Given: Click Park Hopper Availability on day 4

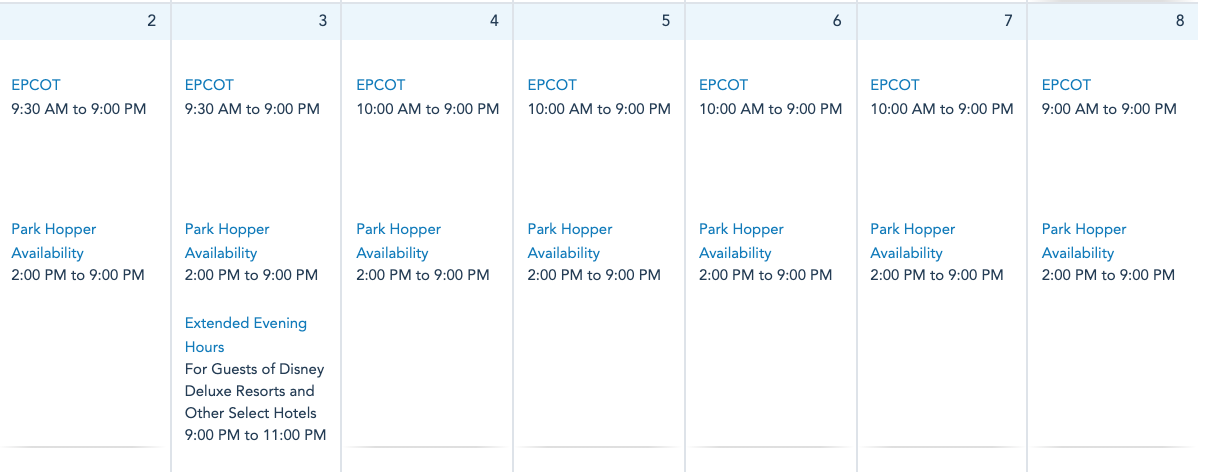Looking at the screenshot, I should [398, 241].
